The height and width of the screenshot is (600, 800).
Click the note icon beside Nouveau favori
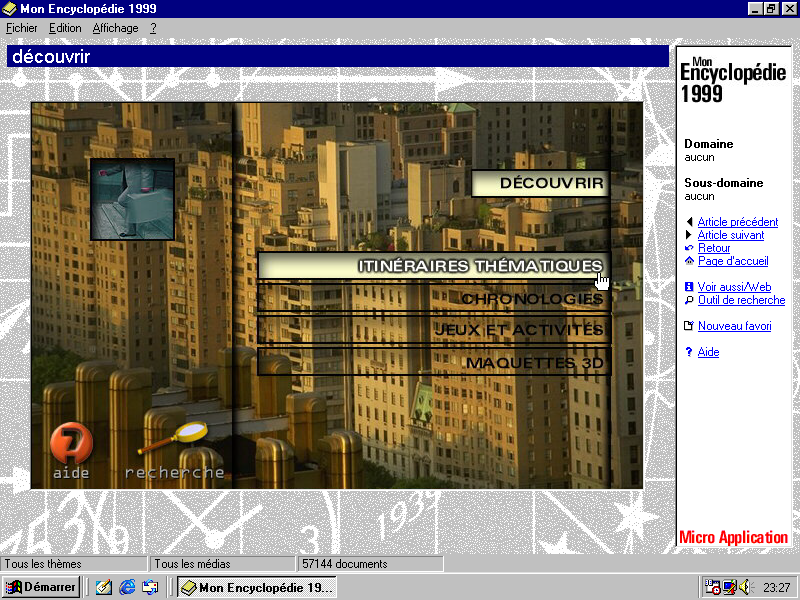[689, 326]
